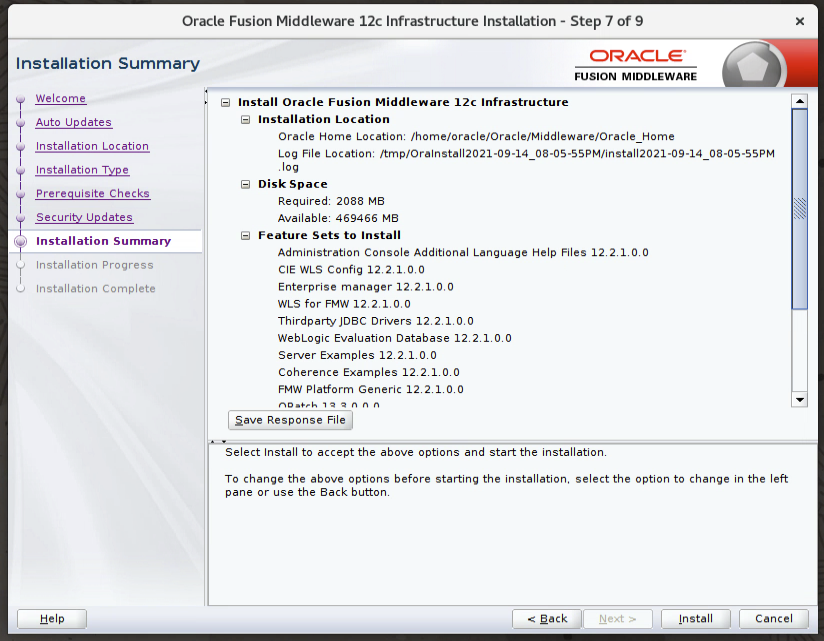Select Administration Console Additional Language Help Files row

(x=463, y=253)
